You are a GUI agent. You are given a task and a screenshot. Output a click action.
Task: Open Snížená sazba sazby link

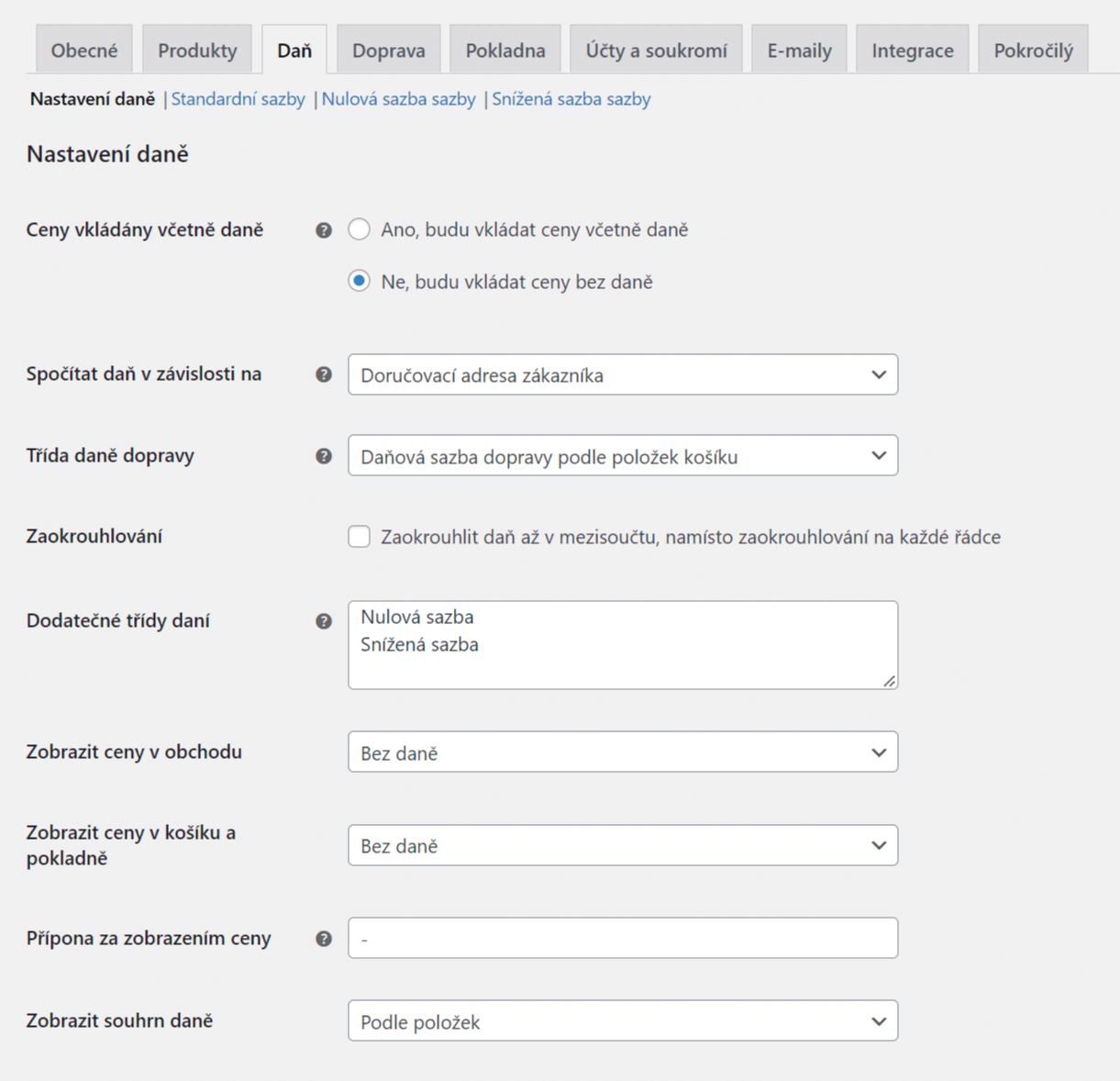click(x=571, y=99)
